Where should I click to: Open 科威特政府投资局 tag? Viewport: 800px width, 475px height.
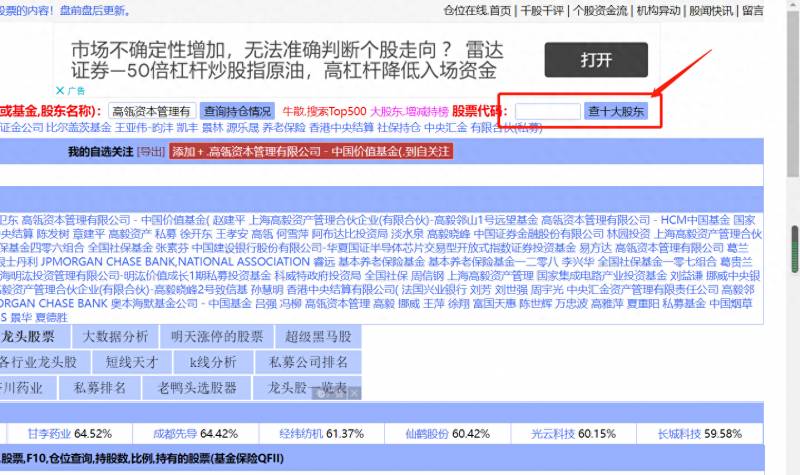(318, 276)
